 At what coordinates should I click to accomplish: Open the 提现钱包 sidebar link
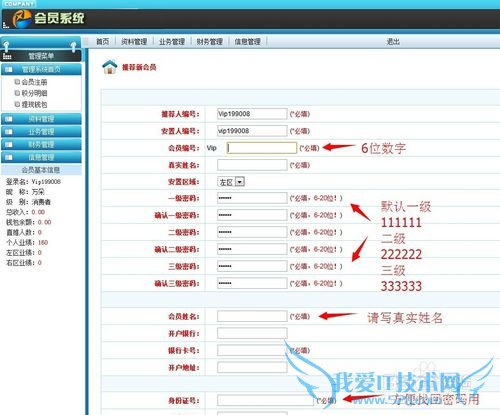[x=34, y=105]
